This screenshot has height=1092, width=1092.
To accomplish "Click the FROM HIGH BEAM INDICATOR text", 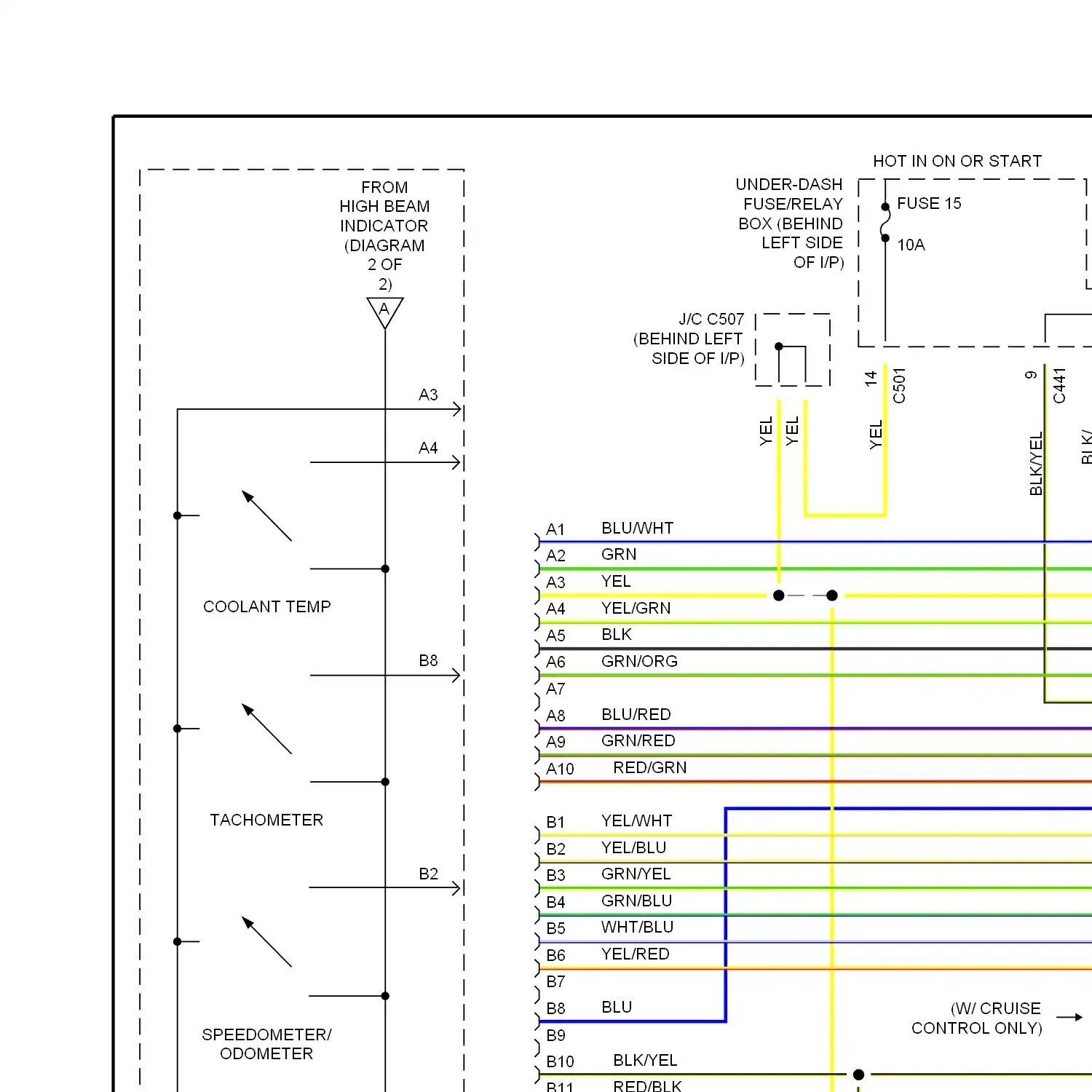I will point(384,236).
